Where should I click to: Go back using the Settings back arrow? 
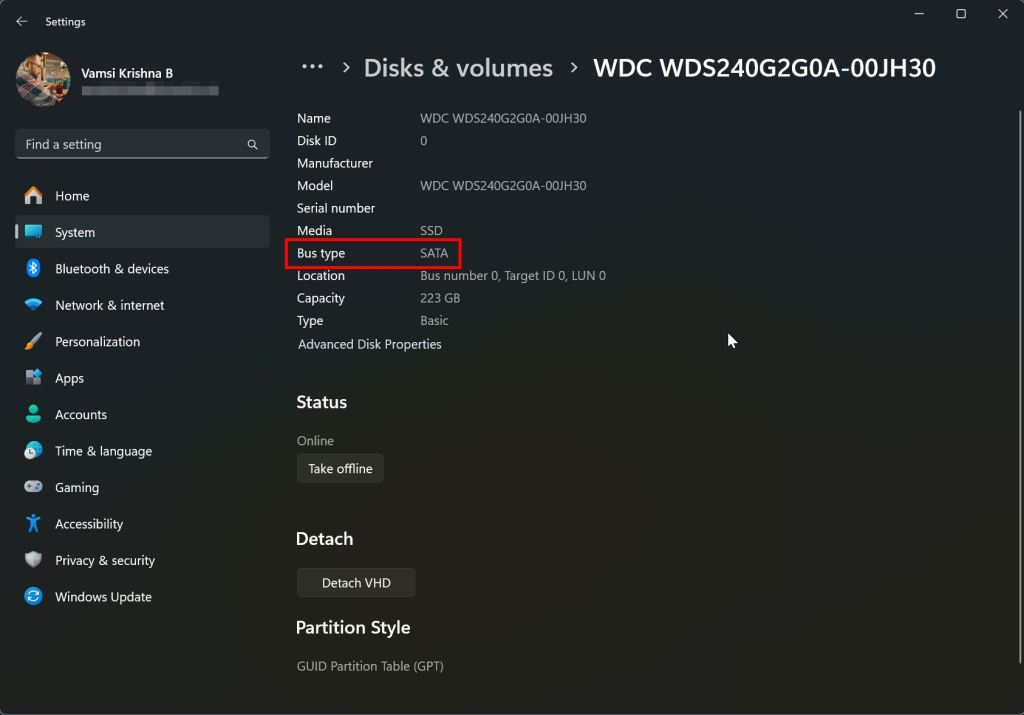click(22, 22)
